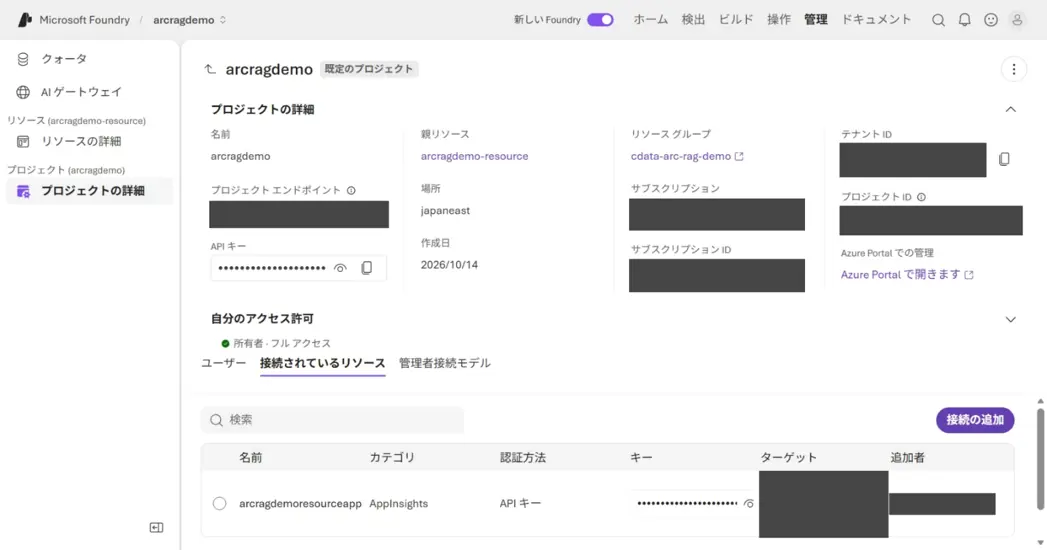Open the three-dot more options menu

click(x=1014, y=69)
